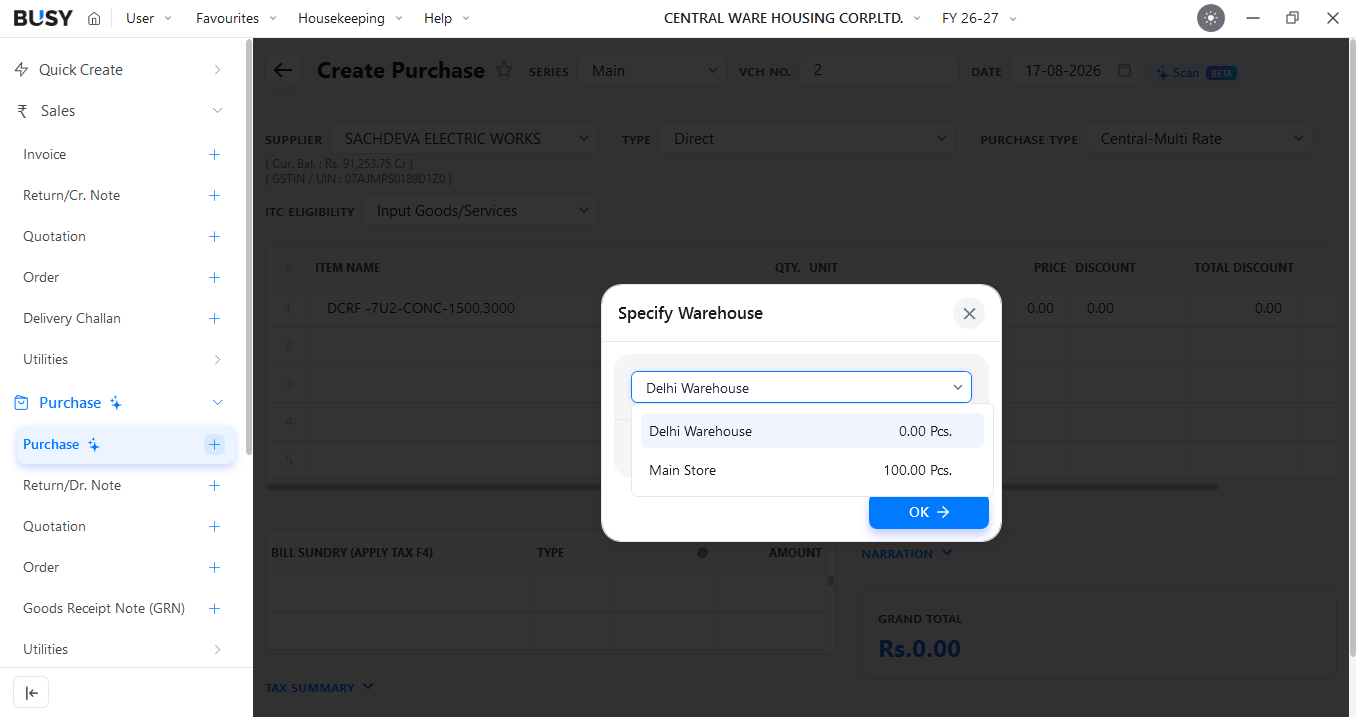This screenshot has height=717, width=1356.
Task: Open the Help menu
Action: point(446,18)
